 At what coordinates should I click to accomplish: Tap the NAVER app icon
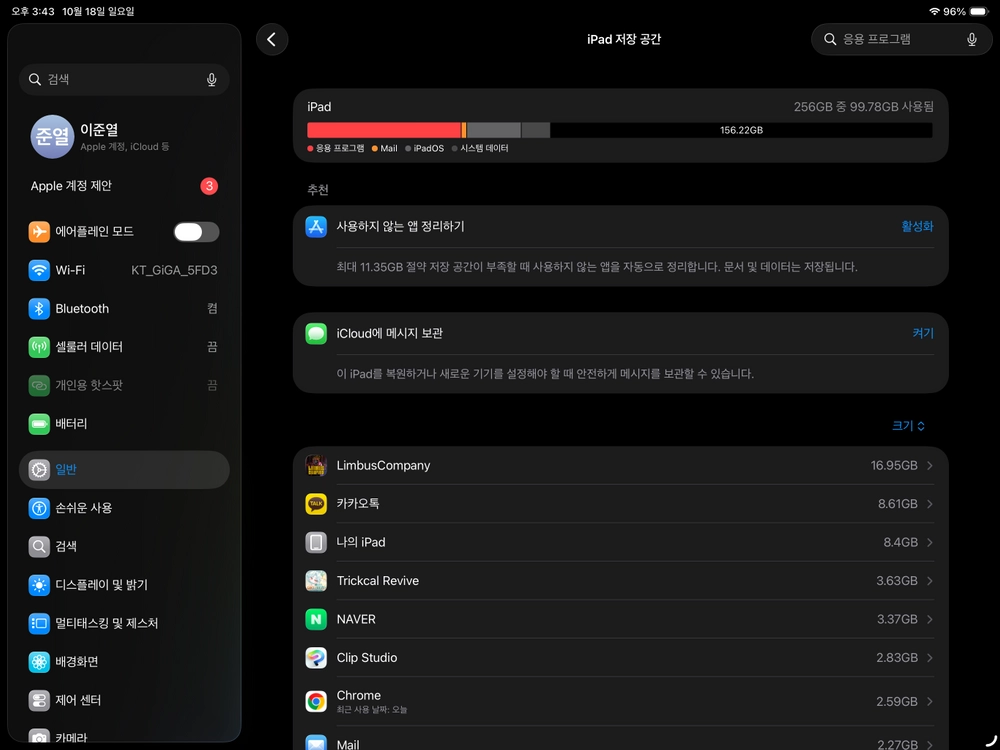point(316,619)
